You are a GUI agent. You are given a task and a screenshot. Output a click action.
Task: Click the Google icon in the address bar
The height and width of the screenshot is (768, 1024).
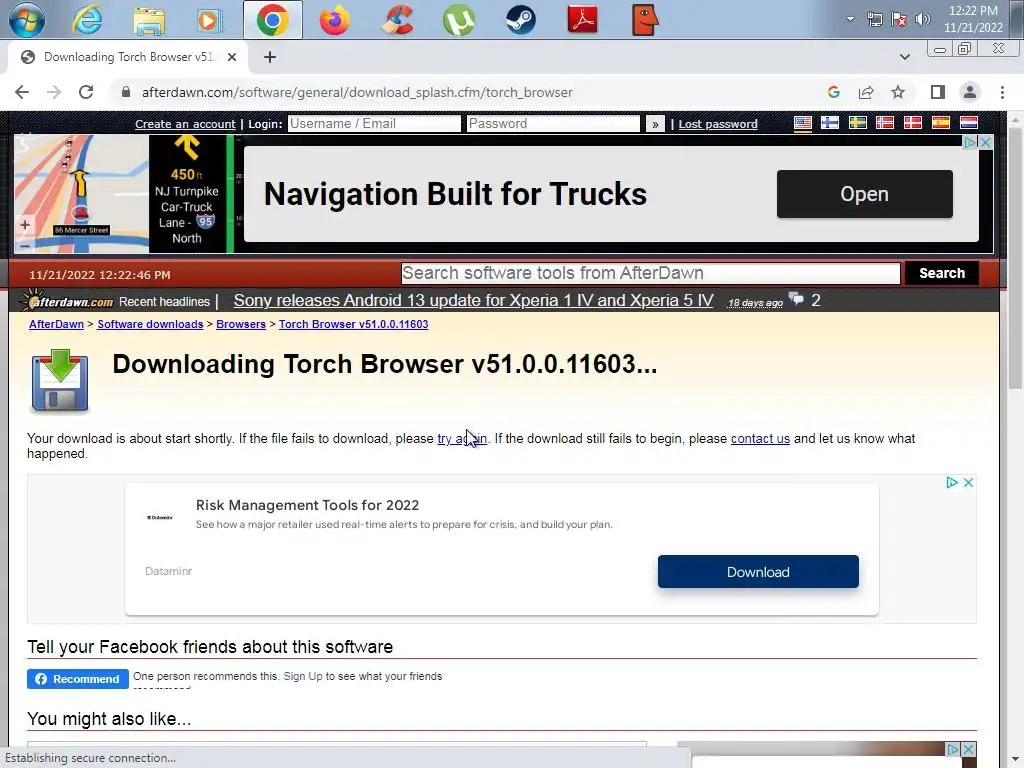click(833, 92)
